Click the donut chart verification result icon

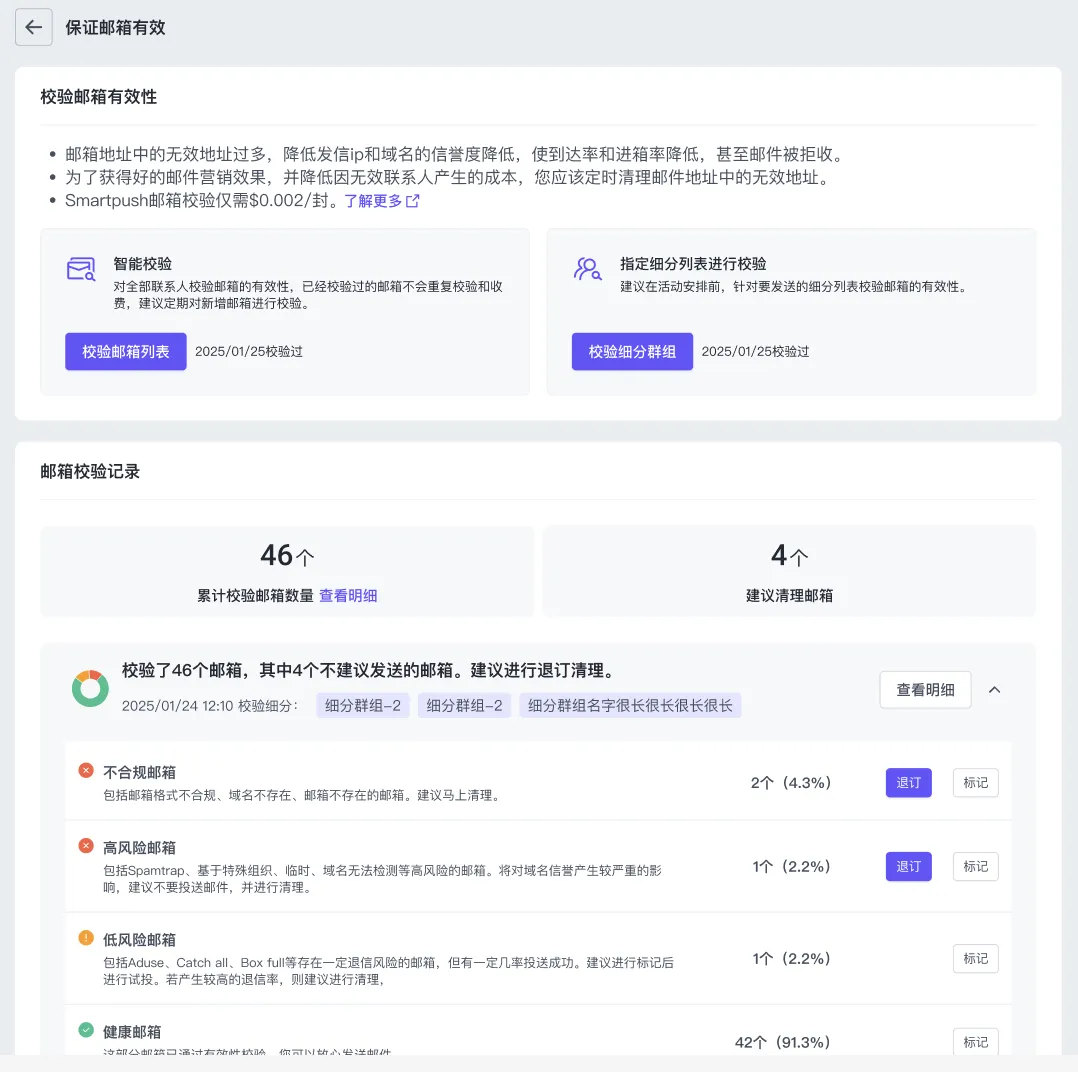(90, 689)
